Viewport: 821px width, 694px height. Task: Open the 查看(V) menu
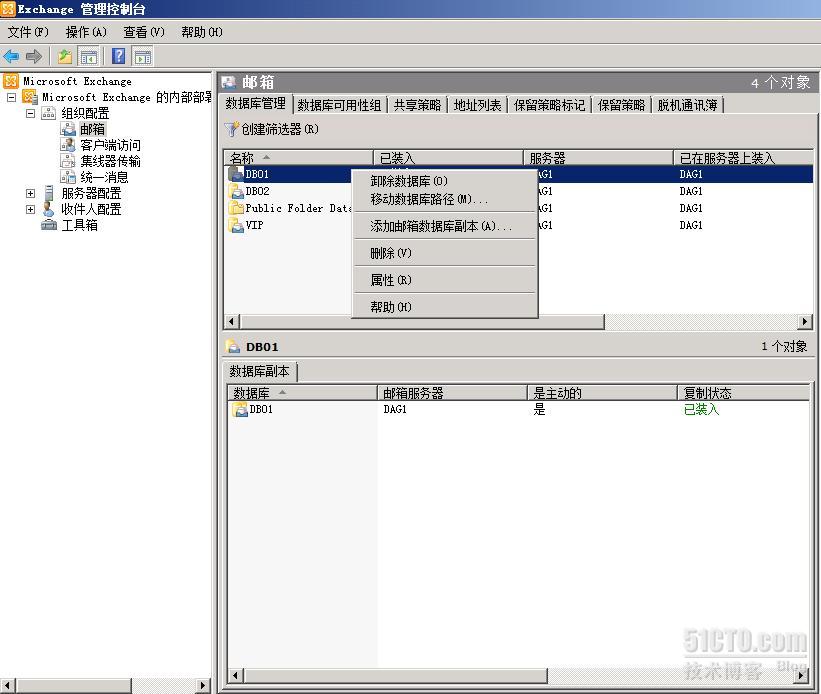tap(144, 32)
